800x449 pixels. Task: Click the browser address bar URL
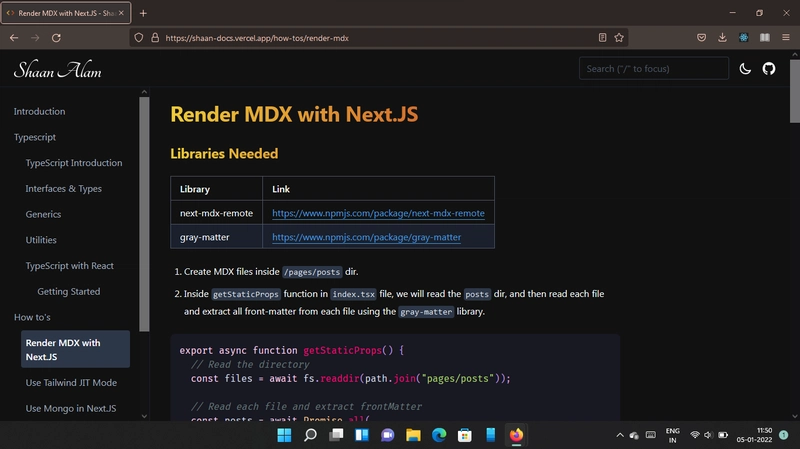(257, 38)
